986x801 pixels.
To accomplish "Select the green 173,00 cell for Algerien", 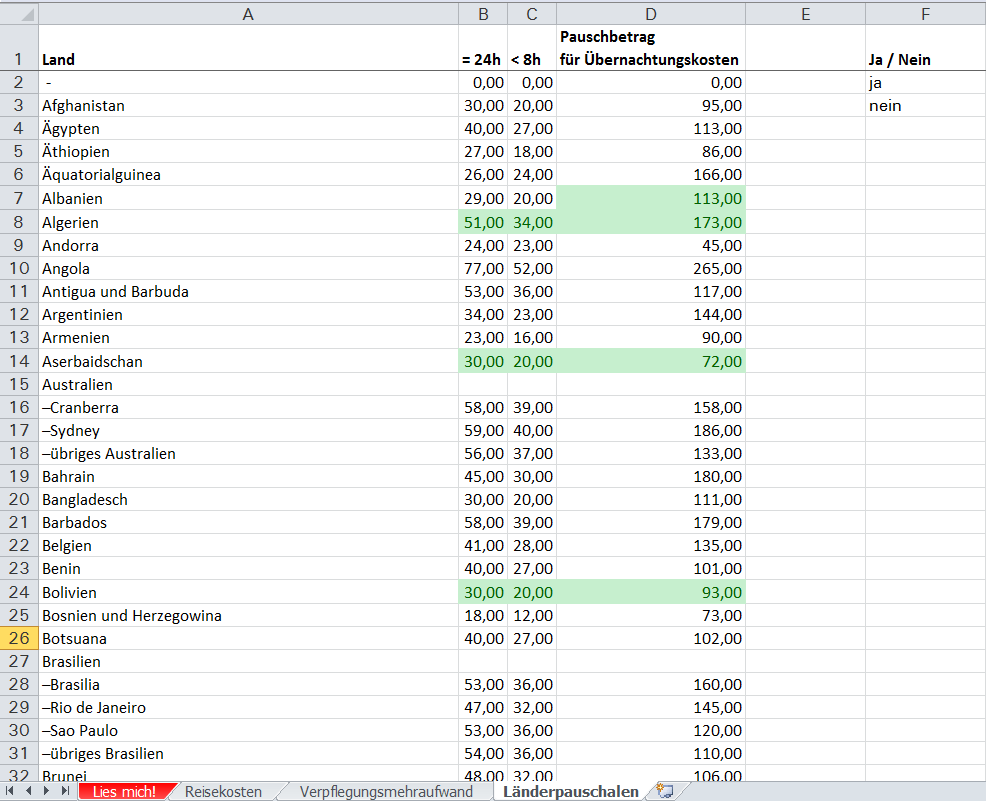I will (650, 222).
